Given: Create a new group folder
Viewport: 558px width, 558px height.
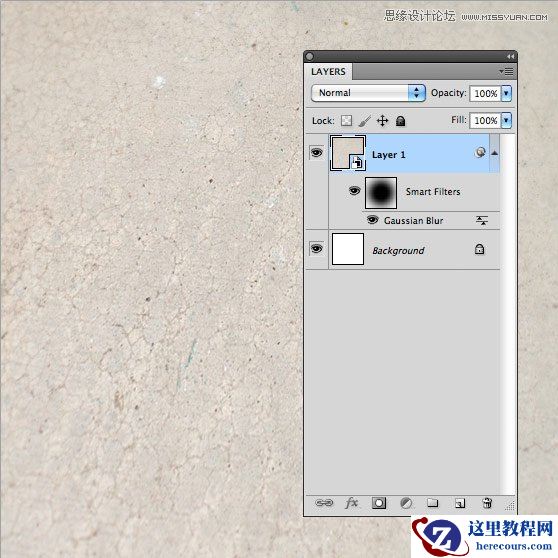Looking at the screenshot, I should coord(433,502).
